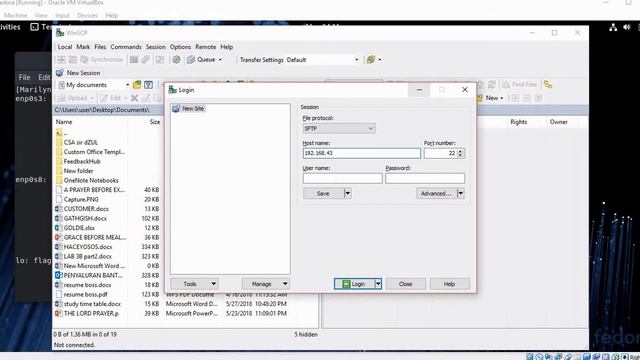The image size is (640, 360).
Task: Click the Owner column header in remote panel
Action: [x=558, y=122]
